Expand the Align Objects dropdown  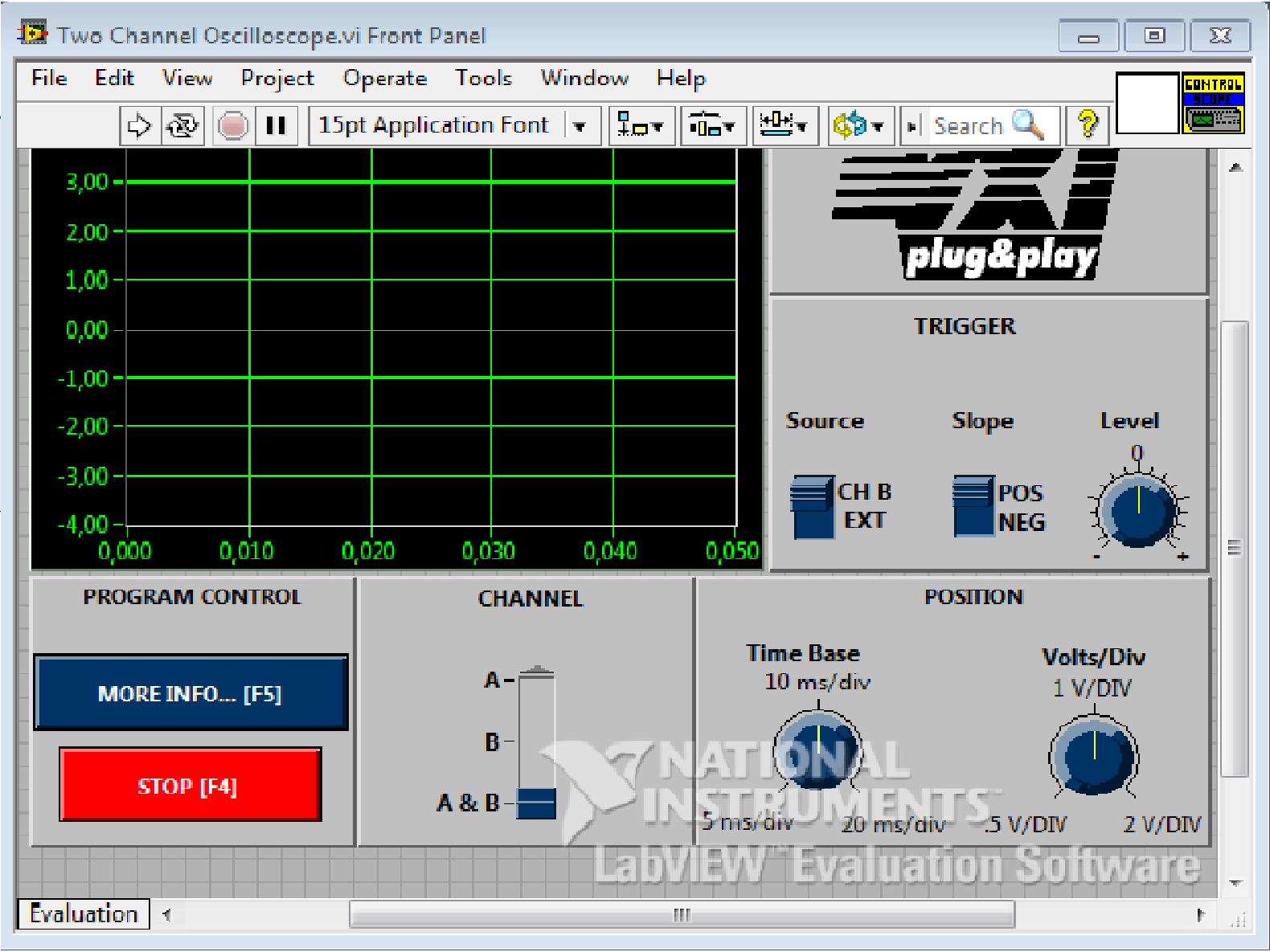click(640, 126)
